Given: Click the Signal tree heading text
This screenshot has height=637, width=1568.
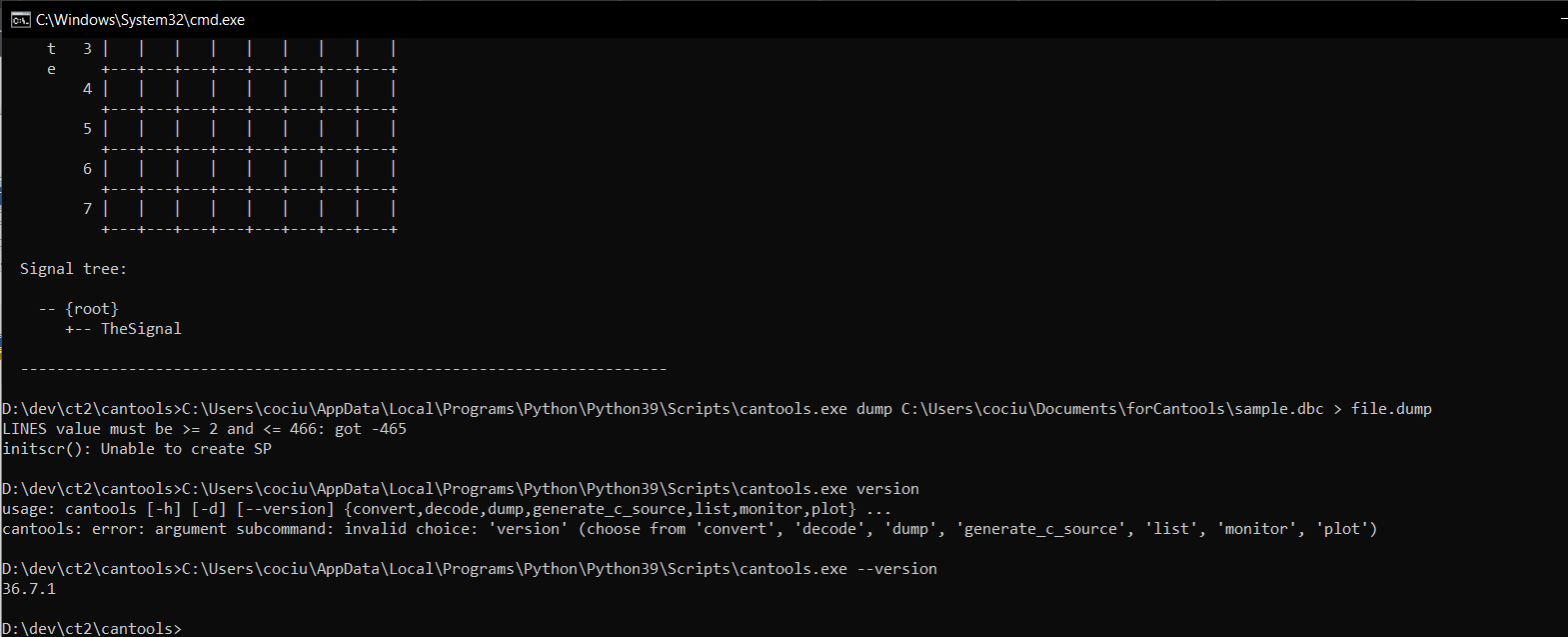Looking at the screenshot, I should pyautogui.click(x=73, y=268).
